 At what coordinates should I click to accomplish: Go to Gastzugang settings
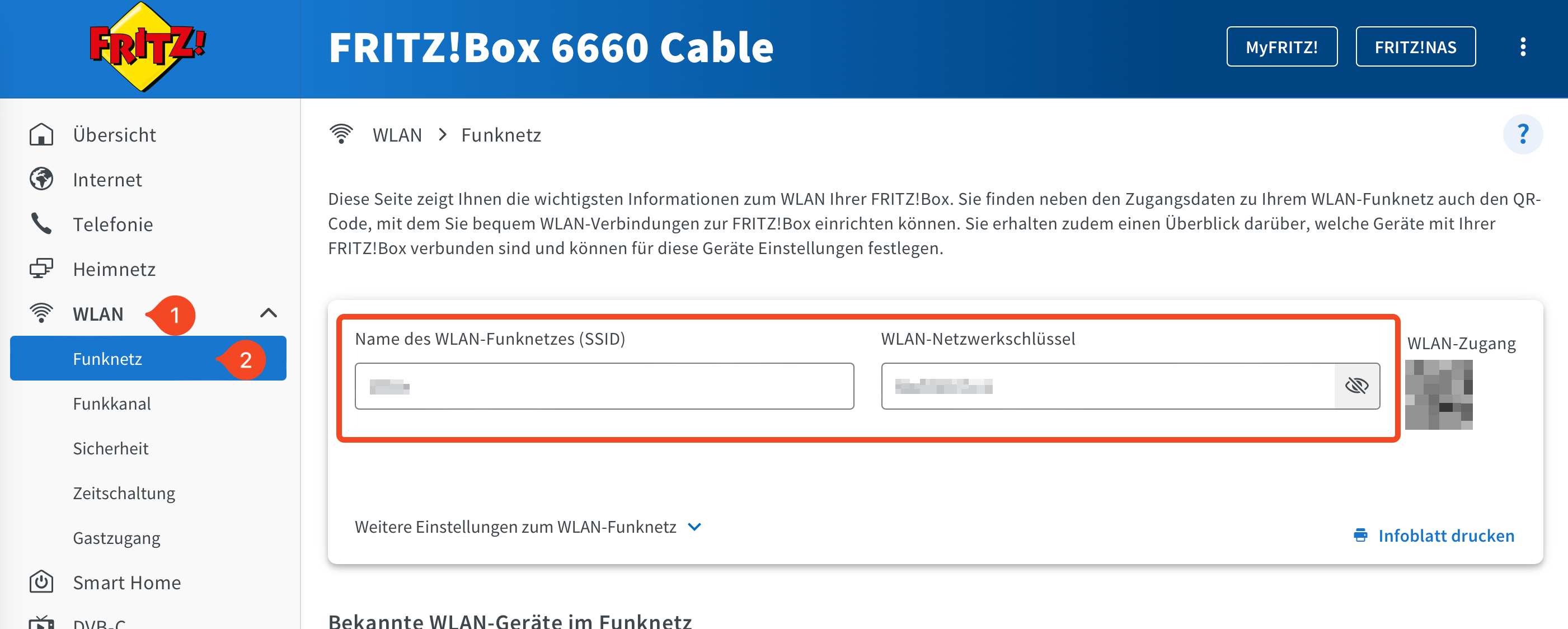point(117,538)
